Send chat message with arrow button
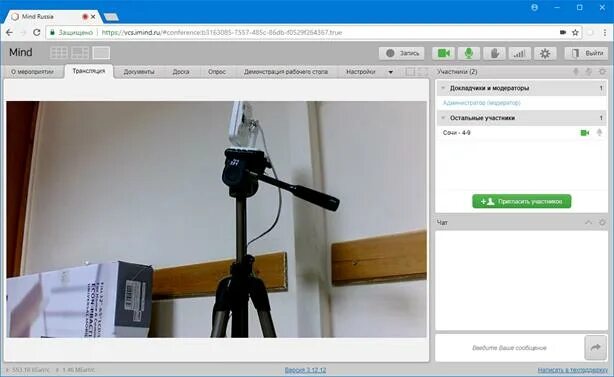The height and width of the screenshot is (377, 614). coord(596,347)
